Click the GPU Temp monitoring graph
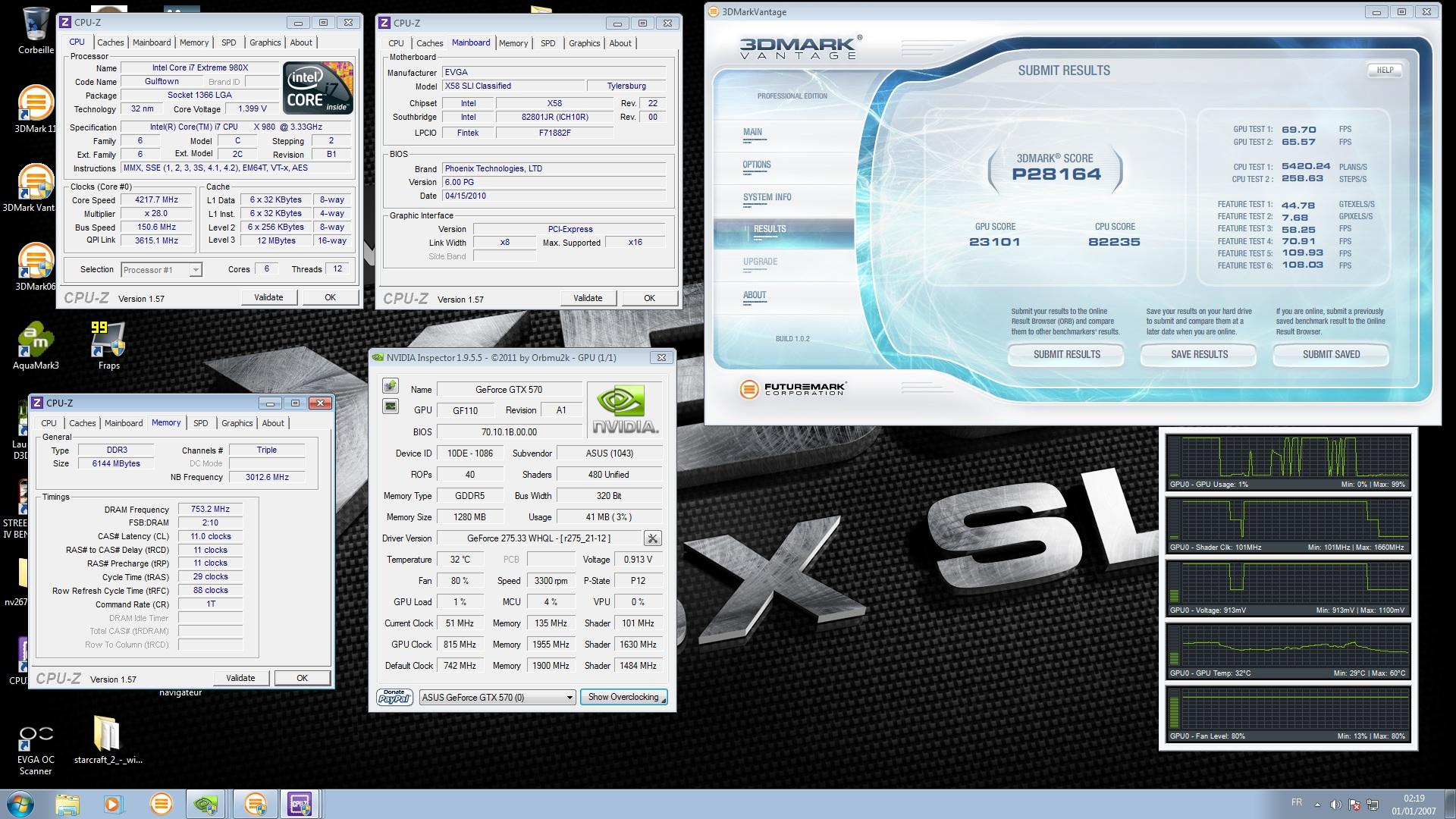Viewport: 1456px width, 819px height. coord(1288,651)
